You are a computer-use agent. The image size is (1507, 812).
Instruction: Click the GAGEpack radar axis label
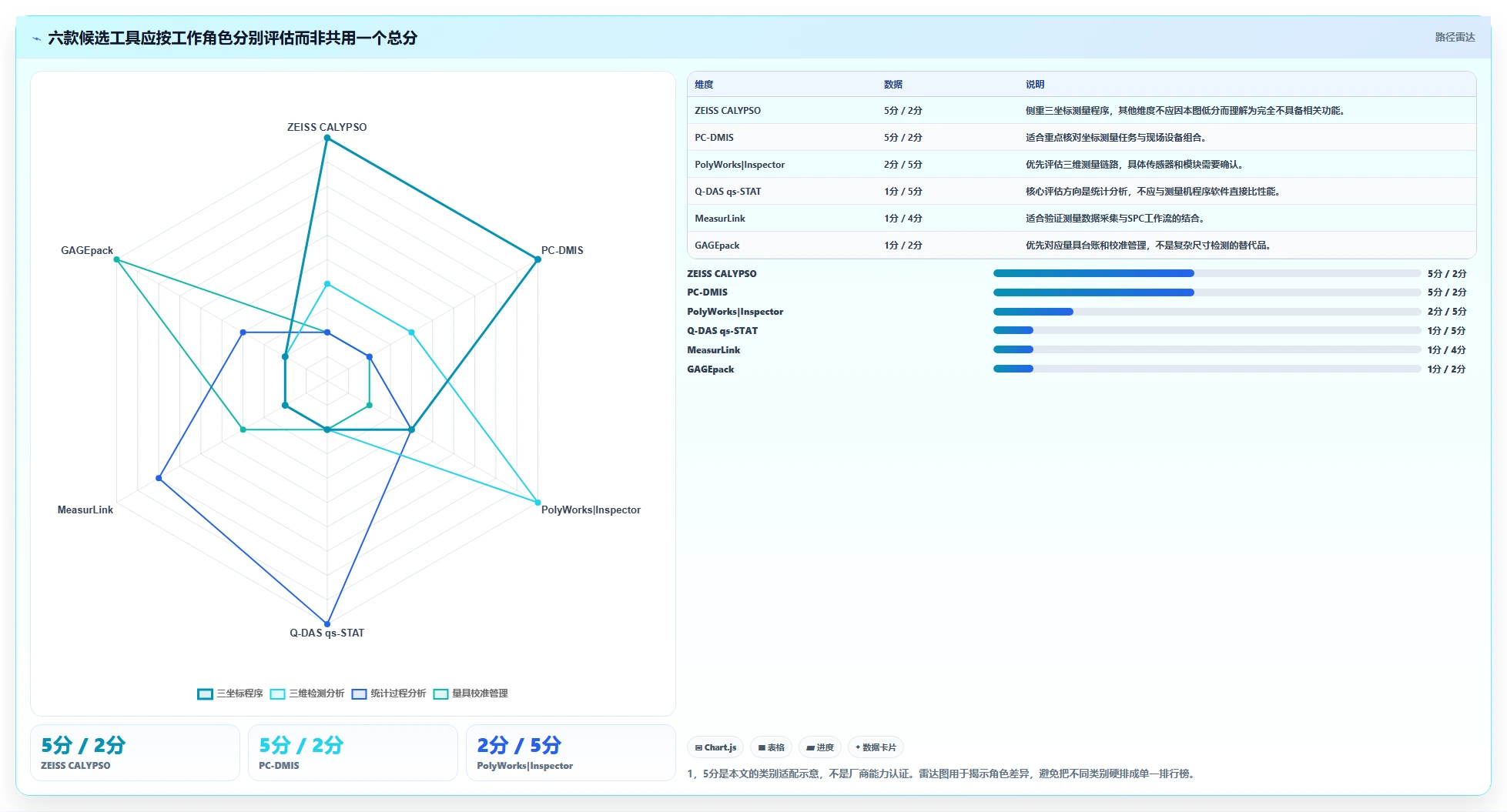coord(87,250)
